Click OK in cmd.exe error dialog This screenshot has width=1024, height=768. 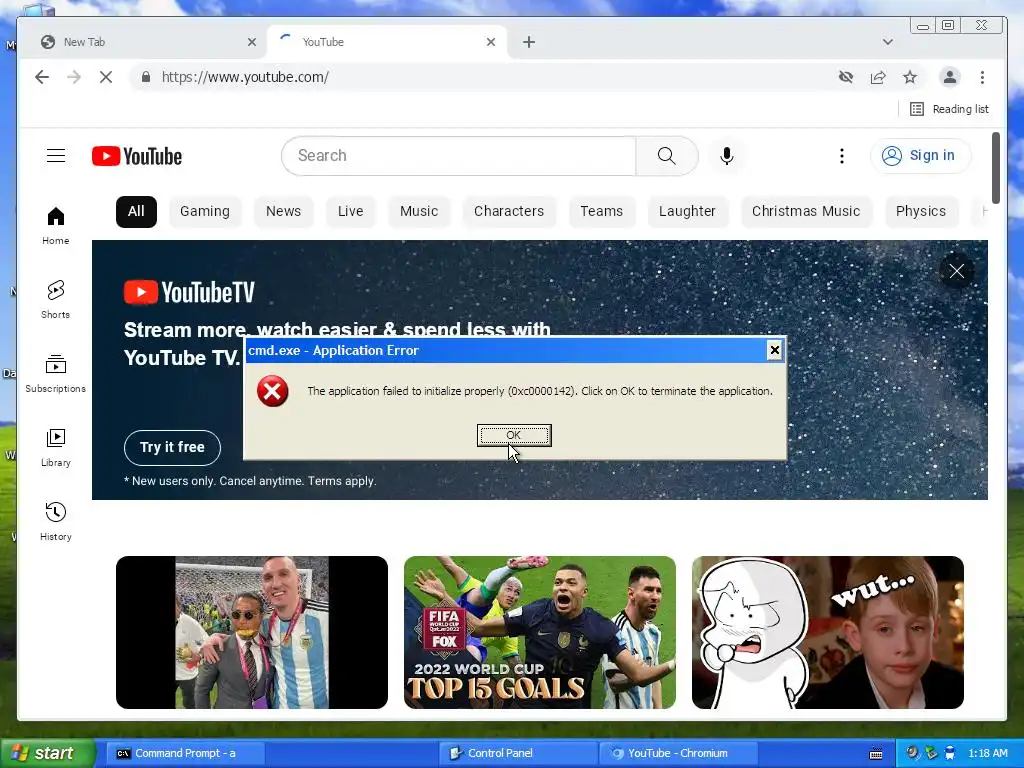pyautogui.click(x=514, y=435)
